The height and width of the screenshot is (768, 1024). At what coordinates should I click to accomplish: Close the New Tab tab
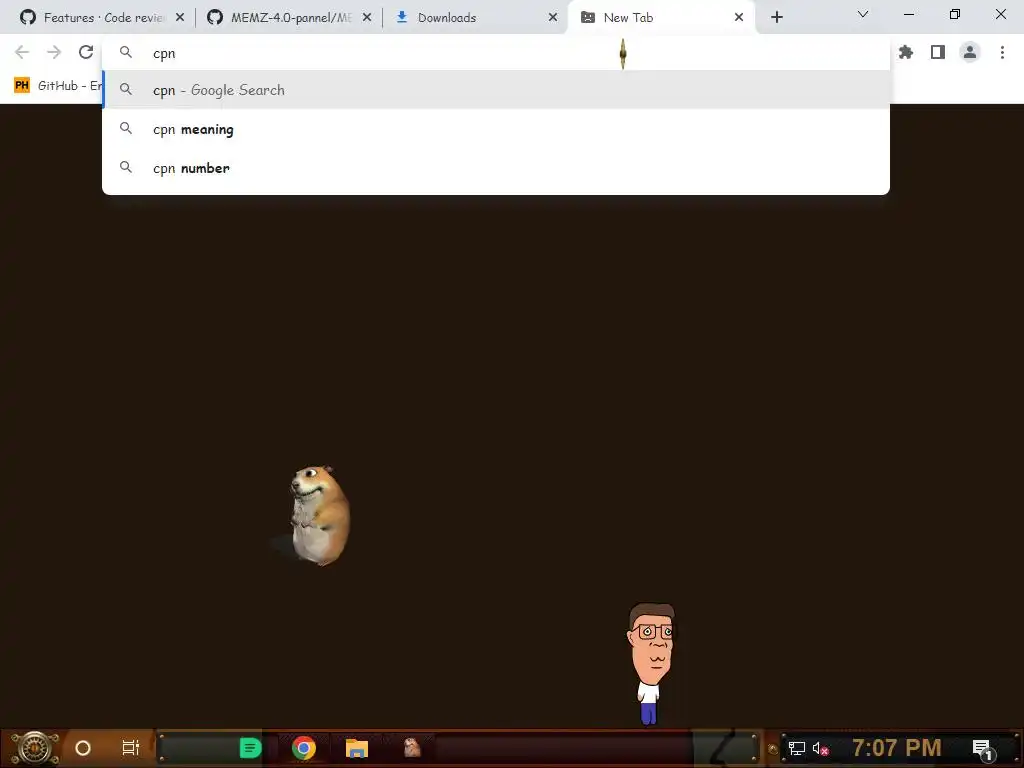point(739,18)
